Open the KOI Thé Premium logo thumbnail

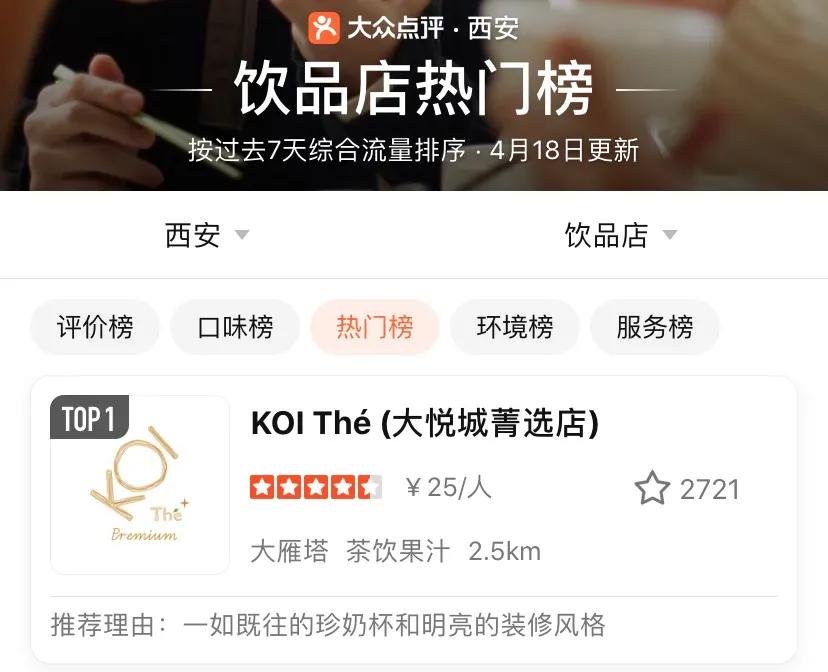tap(140, 485)
